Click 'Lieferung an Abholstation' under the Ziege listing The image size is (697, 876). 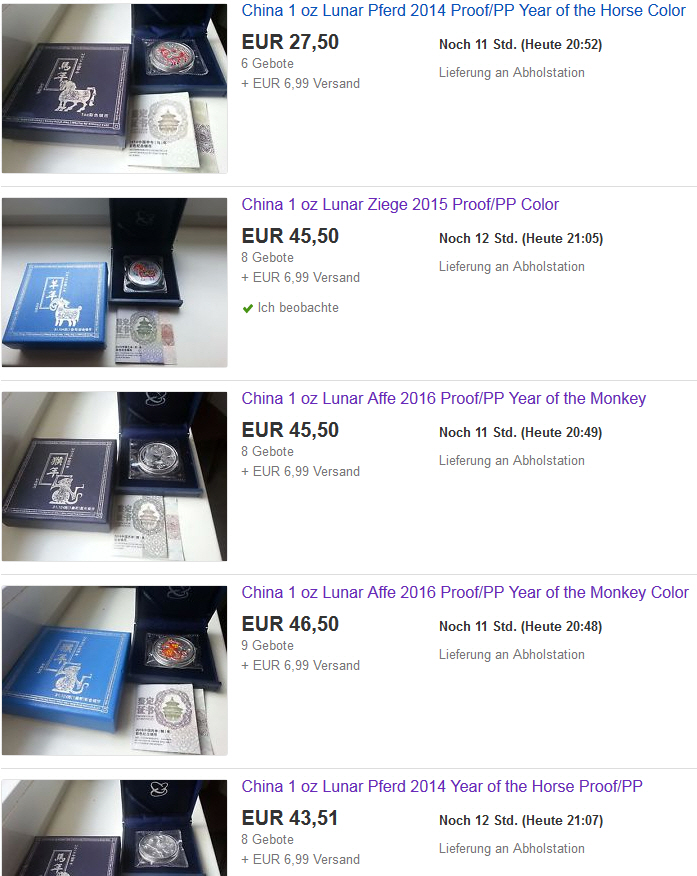[x=512, y=266]
